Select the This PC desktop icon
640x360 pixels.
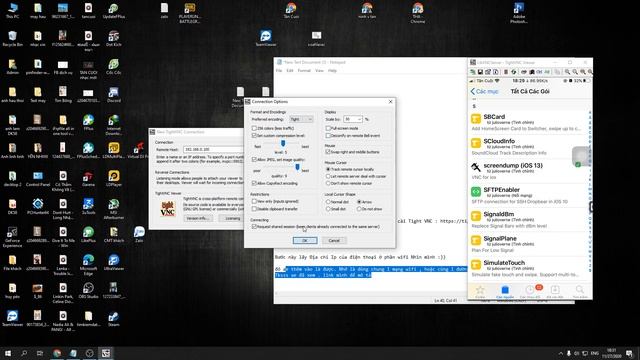point(12,11)
